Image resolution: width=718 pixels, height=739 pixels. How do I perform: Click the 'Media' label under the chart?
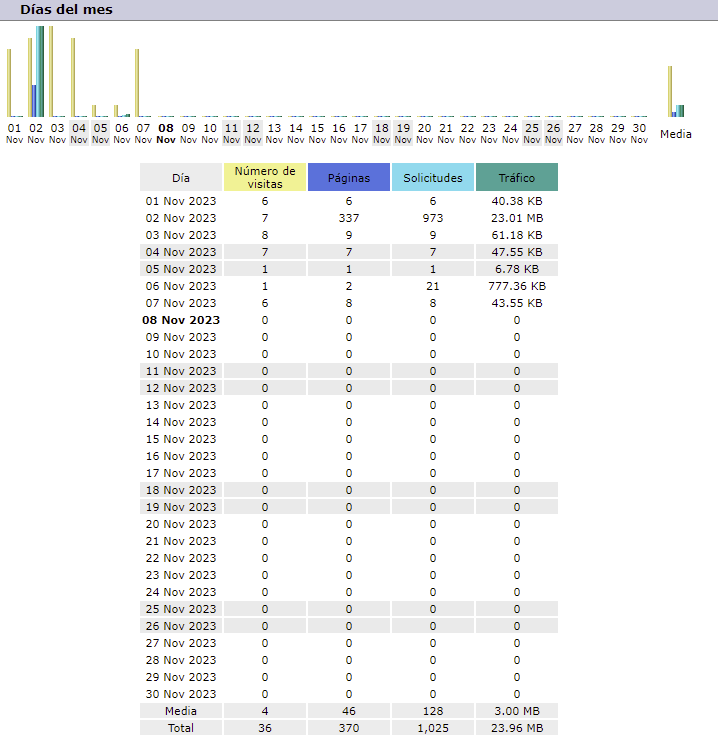coord(676,134)
